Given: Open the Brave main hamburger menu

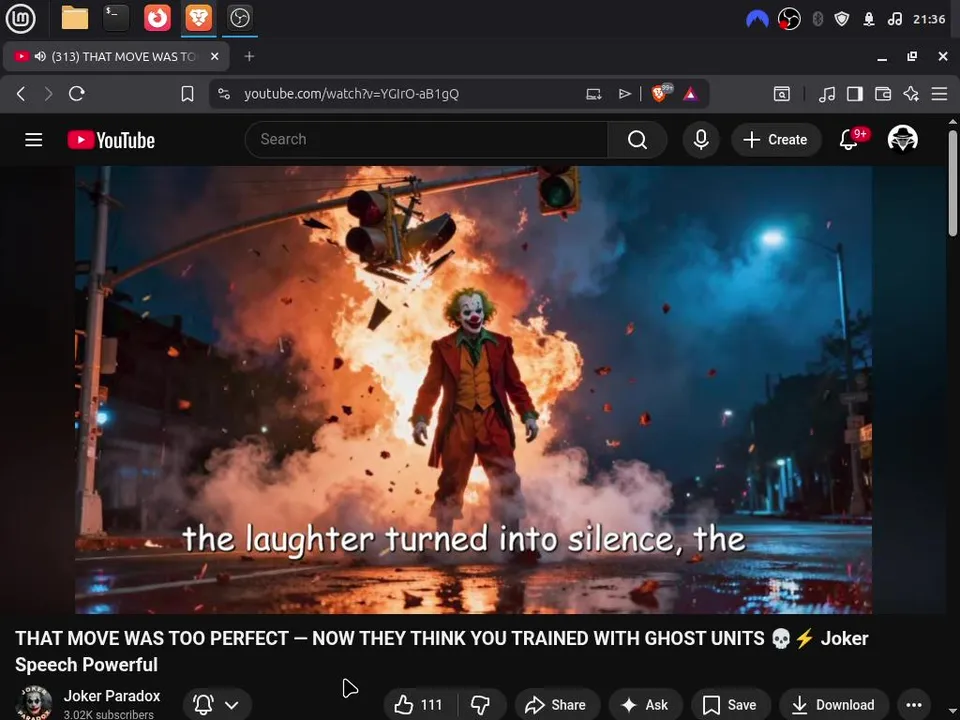Looking at the screenshot, I should coord(939,94).
